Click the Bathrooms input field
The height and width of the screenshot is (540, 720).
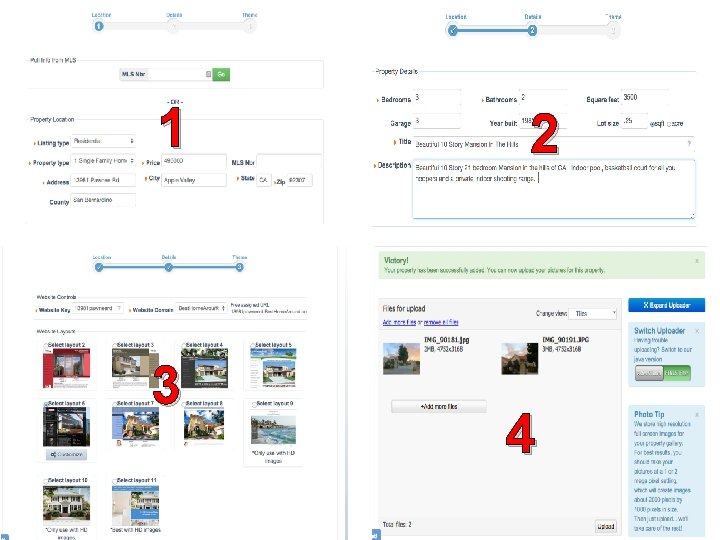(543, 98)
